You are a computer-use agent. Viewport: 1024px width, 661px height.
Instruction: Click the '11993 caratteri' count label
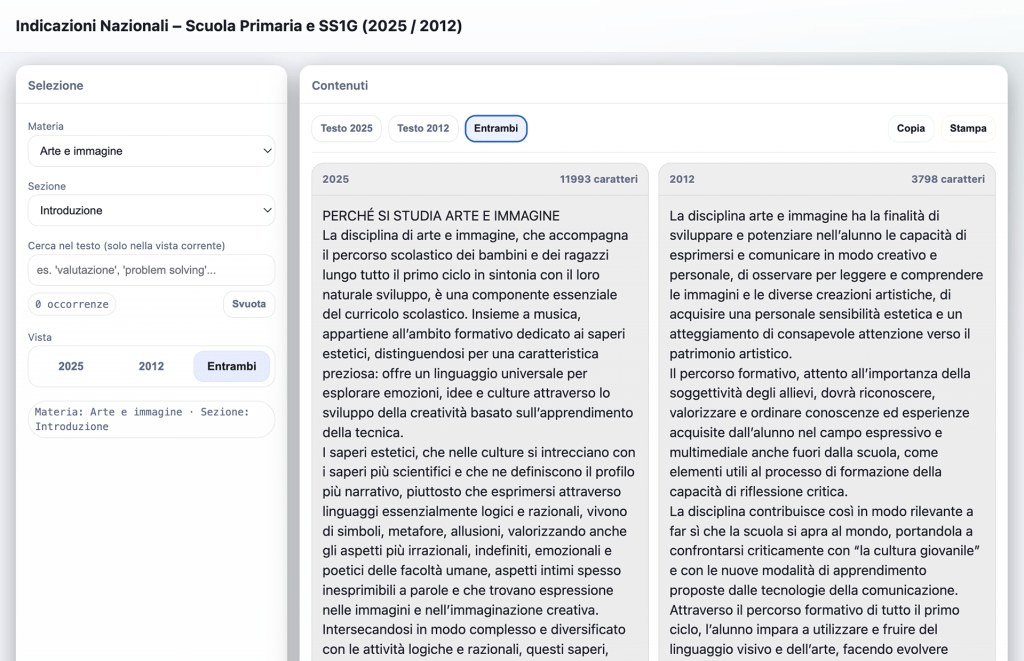tap(598, 180)
